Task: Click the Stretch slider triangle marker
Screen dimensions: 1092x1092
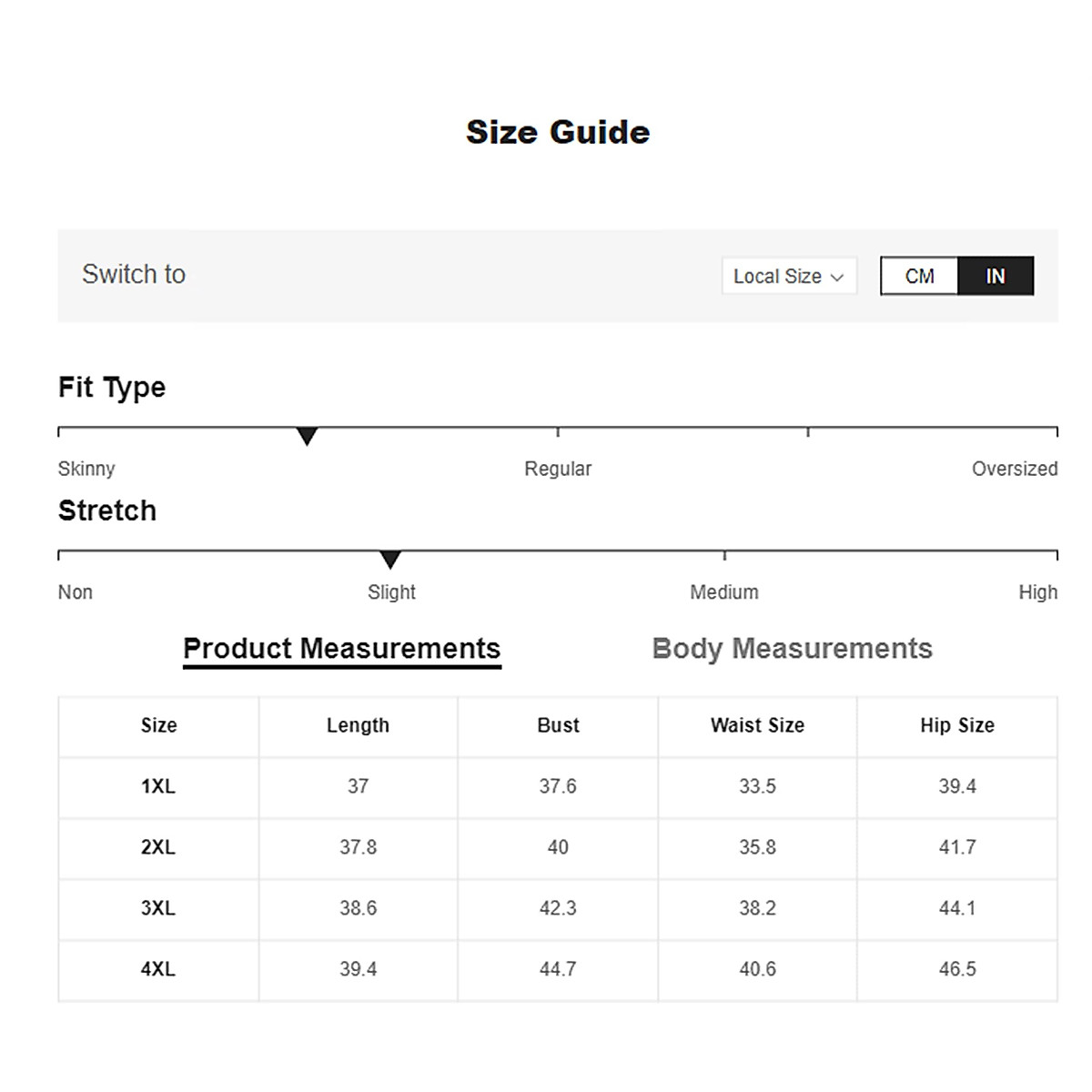Action: pyautogui.click(x=390, y=560)
